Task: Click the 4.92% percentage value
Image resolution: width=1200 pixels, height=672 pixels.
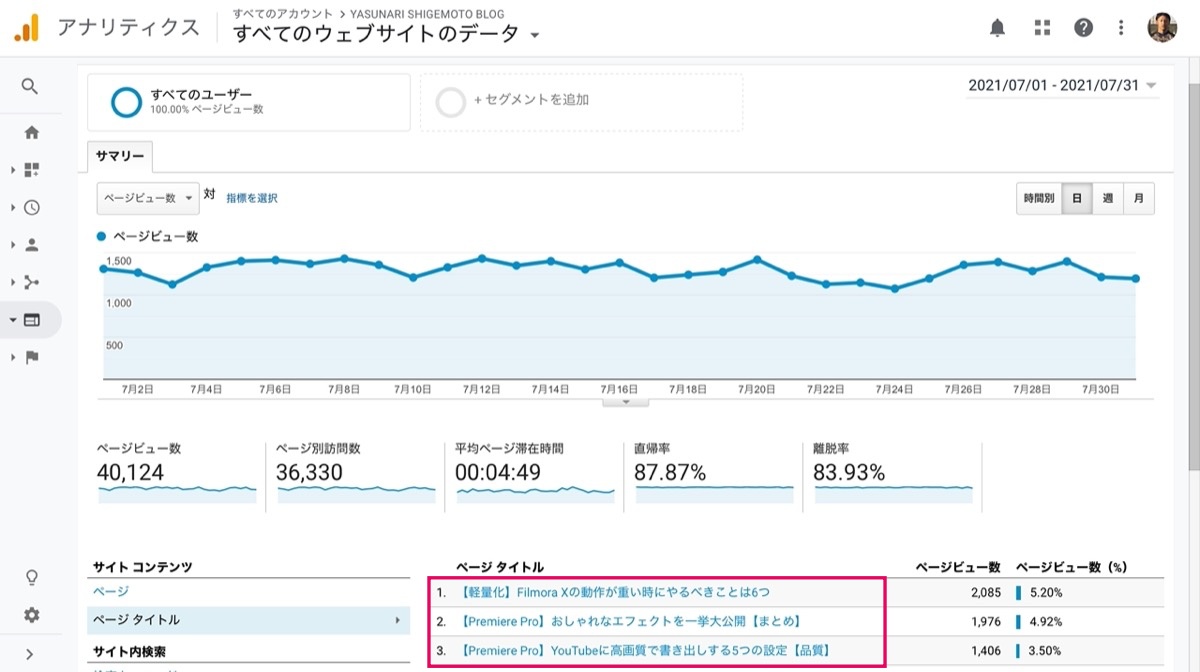Action: 1046,621
